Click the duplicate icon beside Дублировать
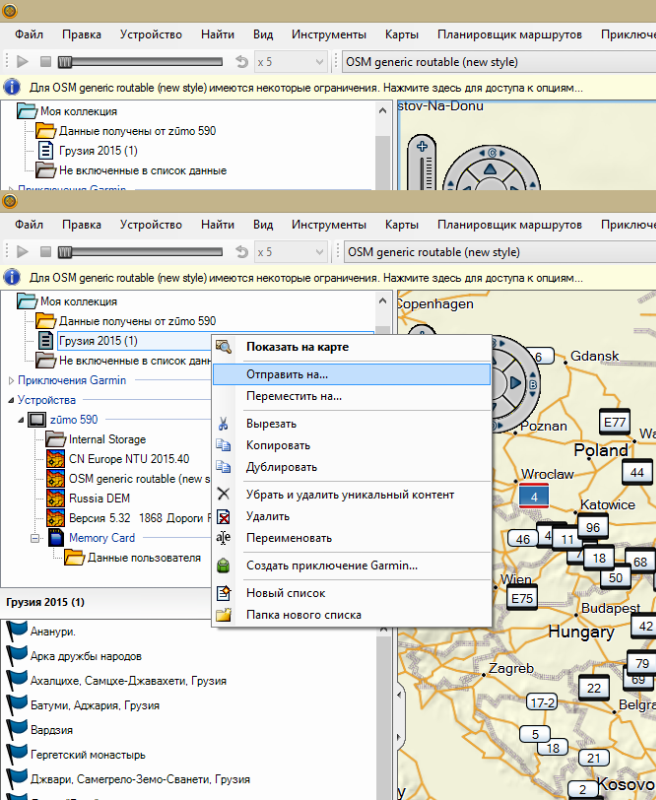 point(223,467)
